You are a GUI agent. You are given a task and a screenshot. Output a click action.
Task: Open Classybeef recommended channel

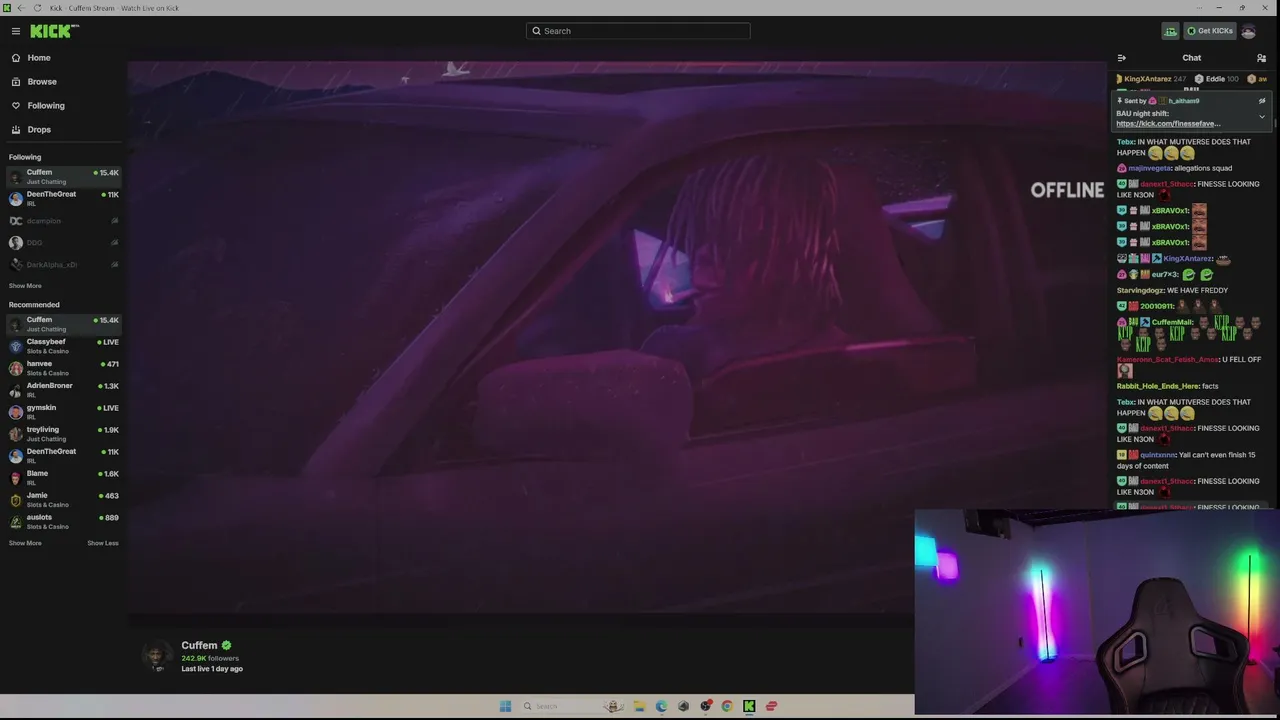(x=64, y=346)
